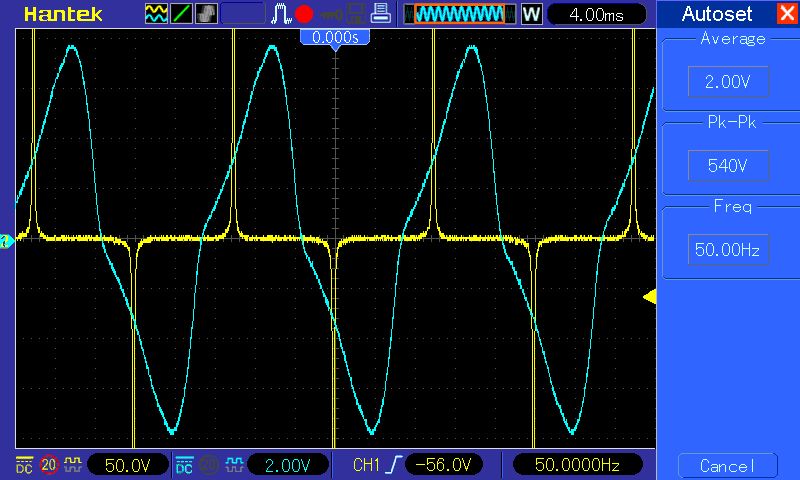This screenshot has height=480, width=800.
Task: Click the rising edge trigger slope icon
Action: point(394,465)
